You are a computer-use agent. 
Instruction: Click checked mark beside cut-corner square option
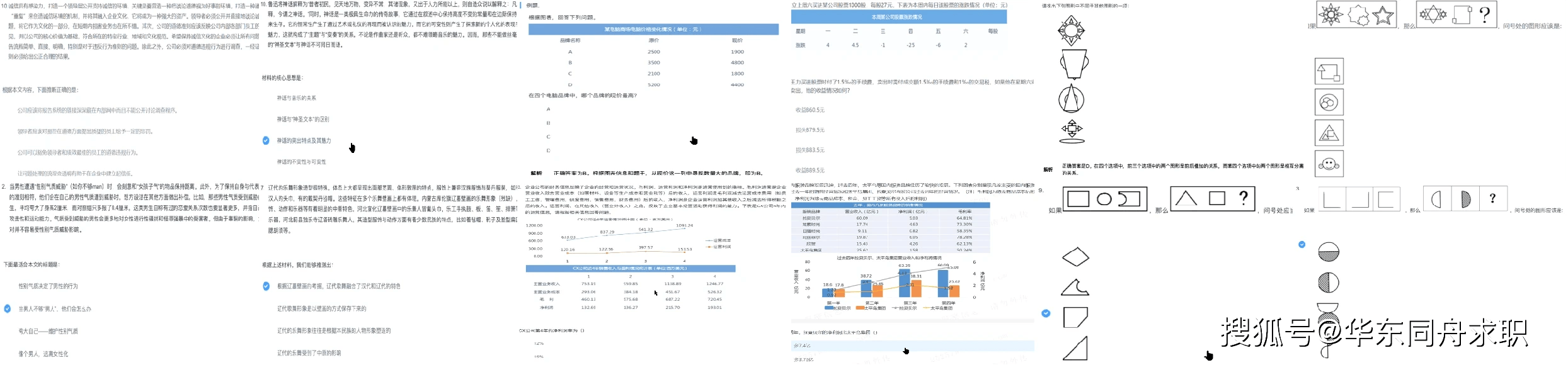pos(1046,313)
